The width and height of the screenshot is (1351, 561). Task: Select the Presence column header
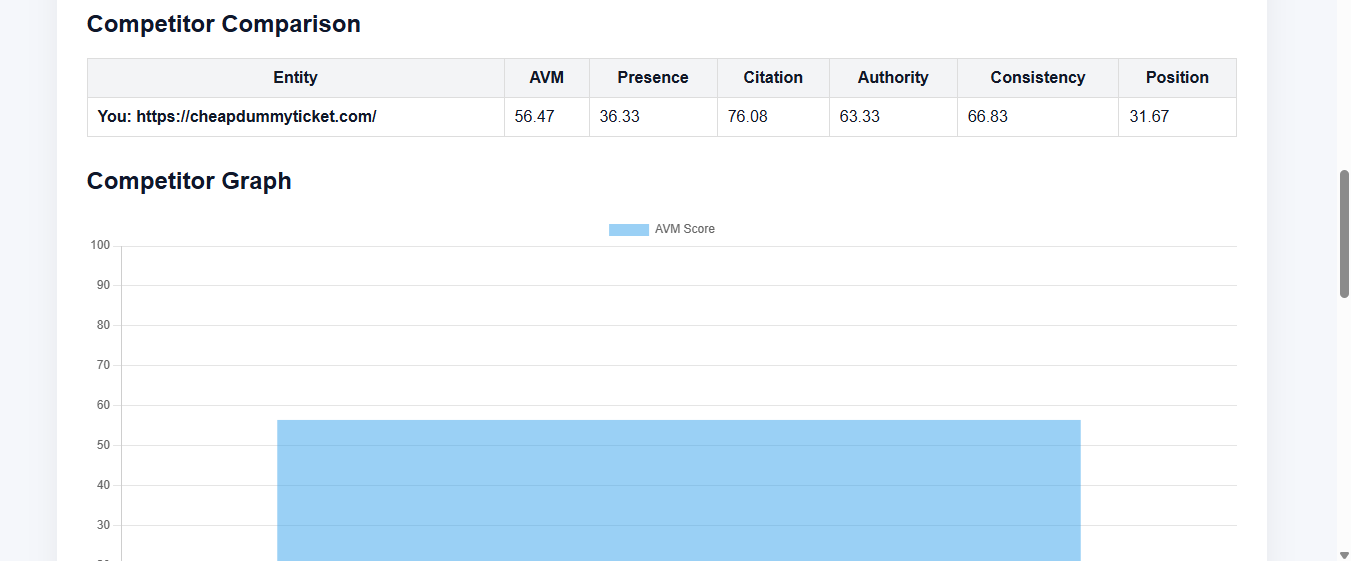(653, 78)
